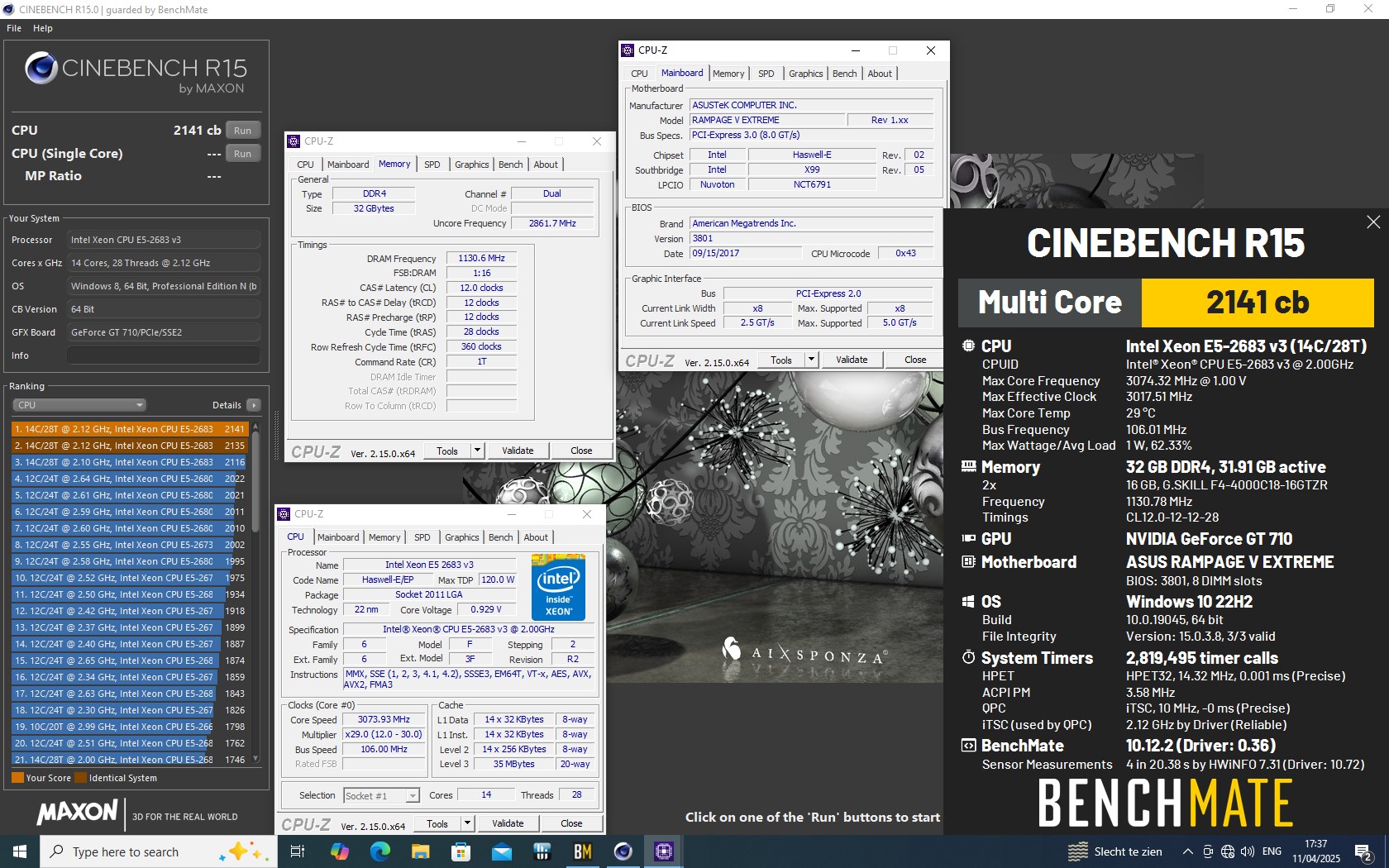This screenshot has width=1389, height=868.
Task: Open the volume control tray icon
Action: 1248,851
